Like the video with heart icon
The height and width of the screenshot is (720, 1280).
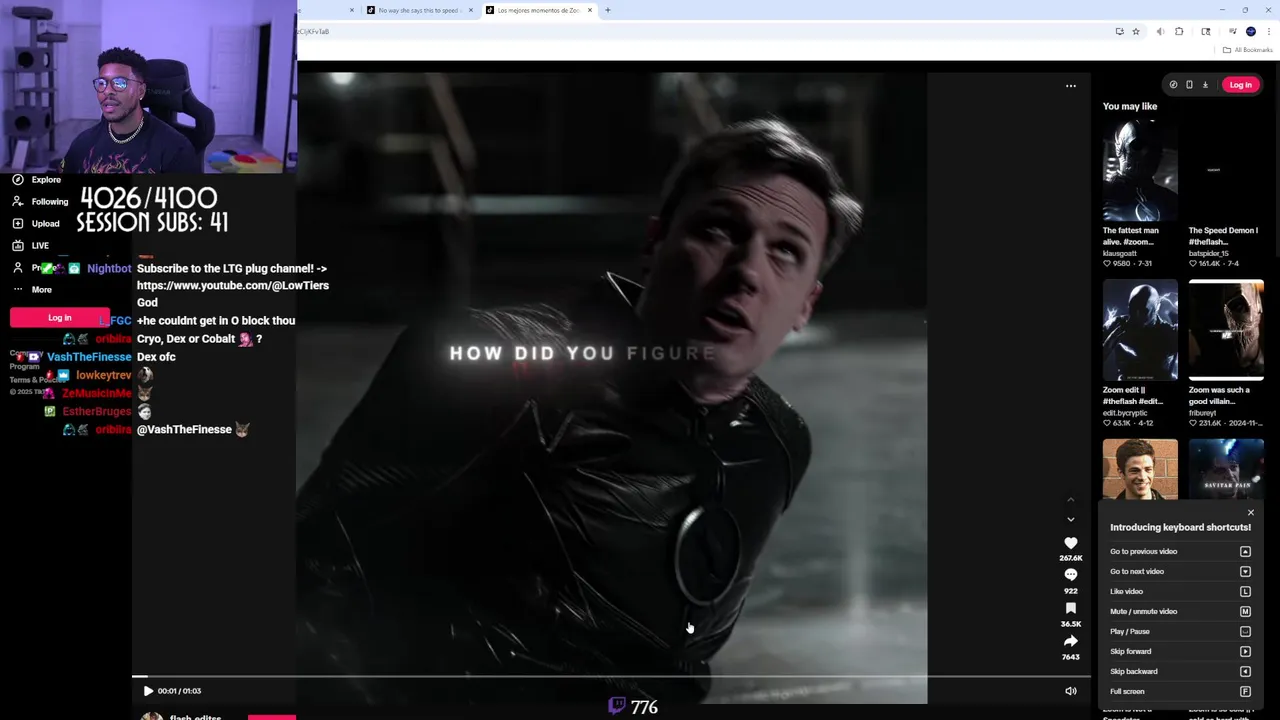1071,543
